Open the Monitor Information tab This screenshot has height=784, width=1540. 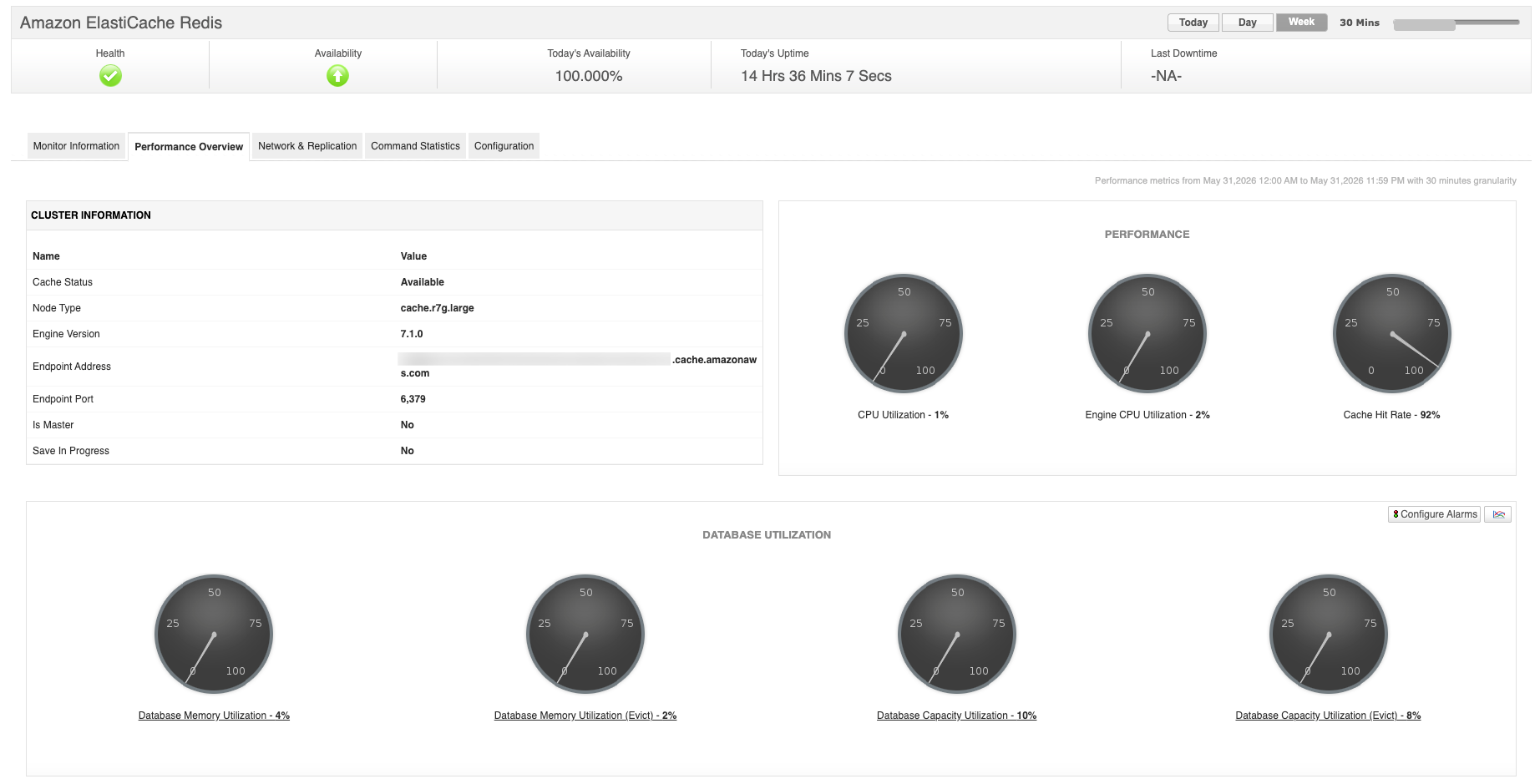coord(76,146)
